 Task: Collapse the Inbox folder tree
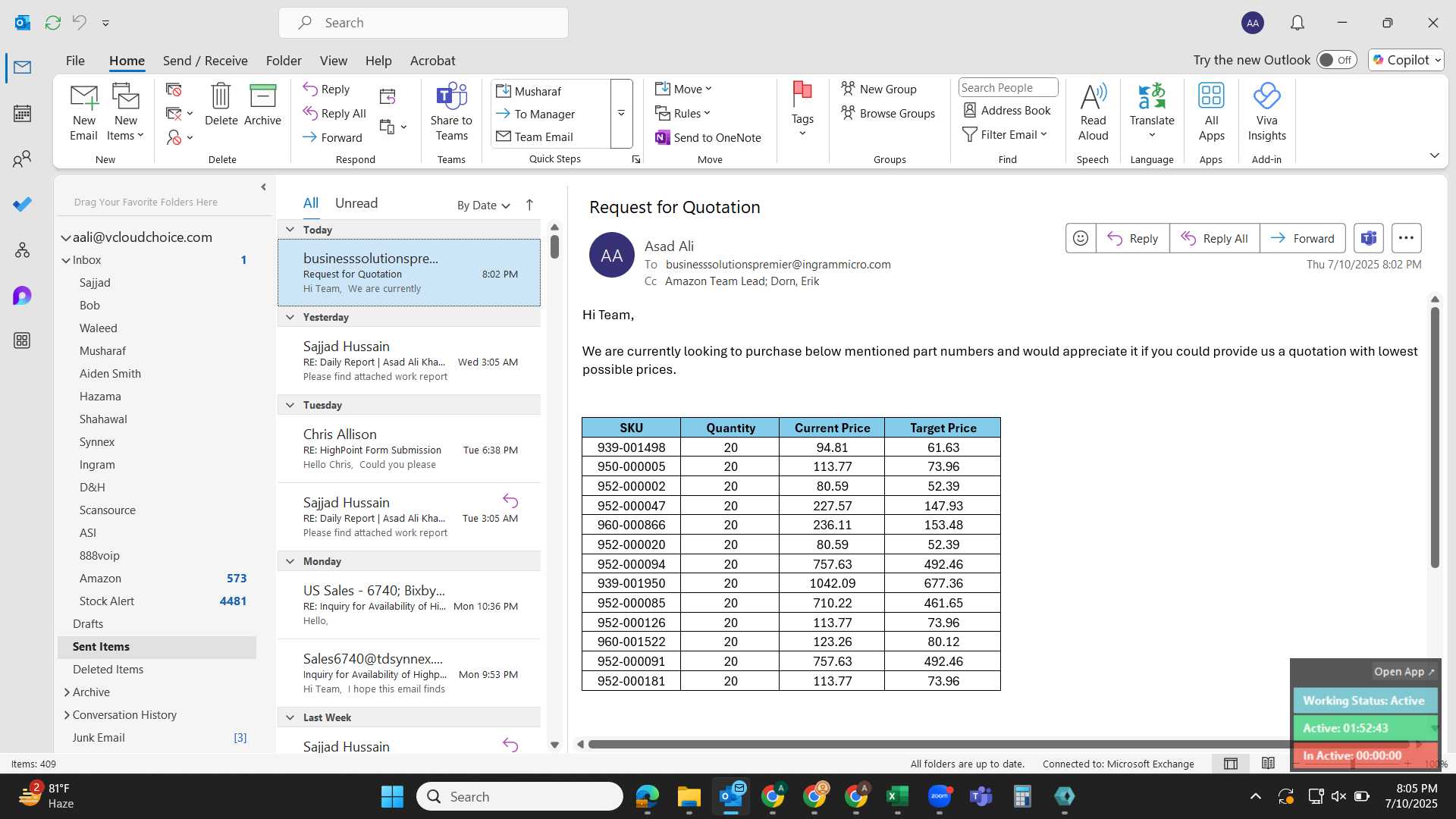point(66,260)
